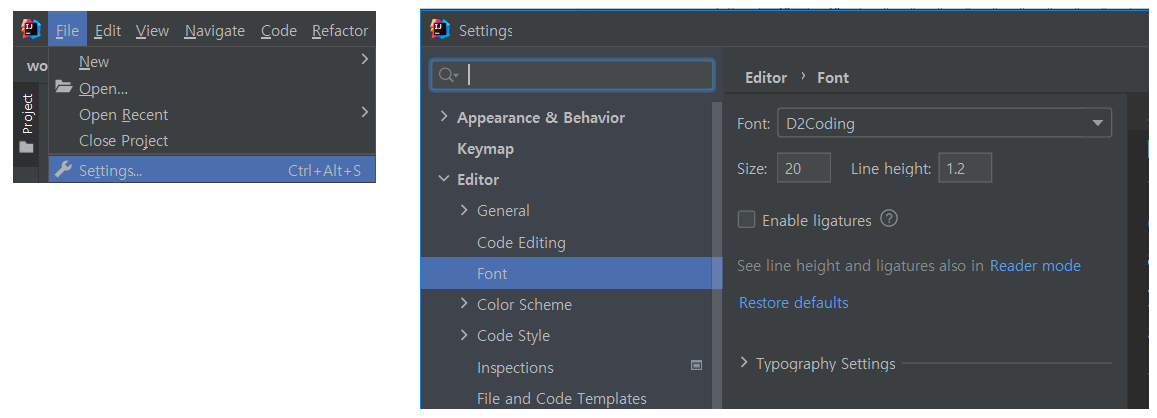Focus the Settings search box

(572, 75)
